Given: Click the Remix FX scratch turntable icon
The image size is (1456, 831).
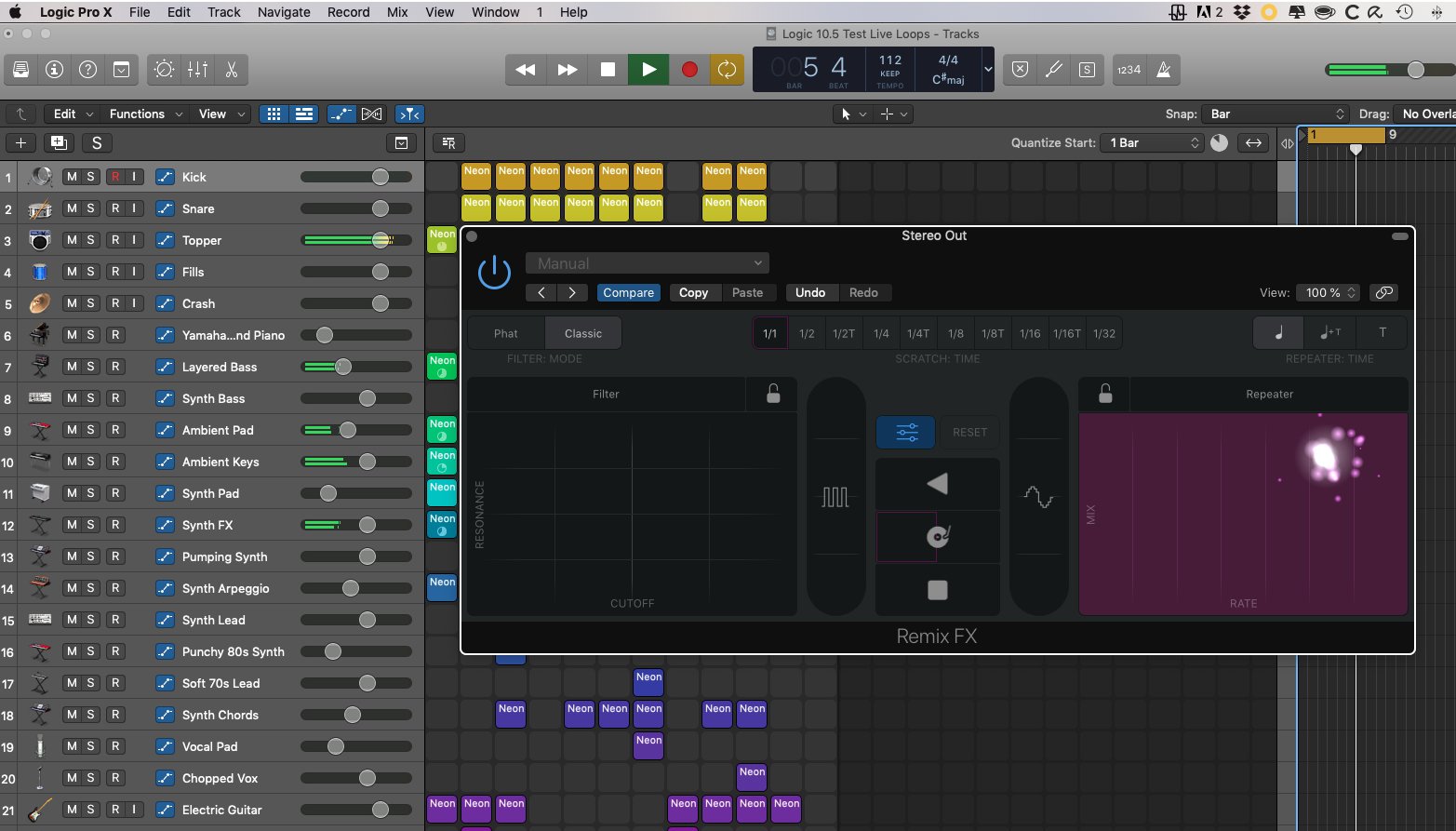Looking at the screenshot, I should click(937, 537).
